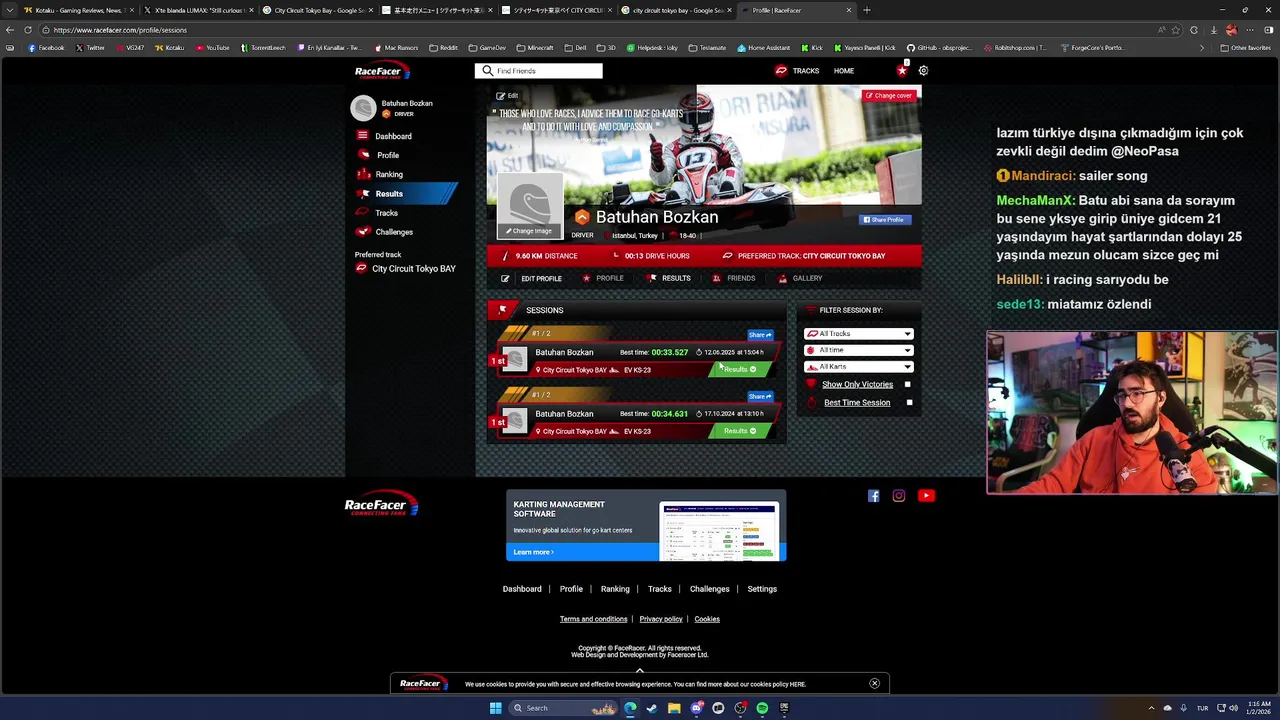Click the RaceFacer logo in header
Viewport: 1280px width, 720px height.
tap(383, 70)
